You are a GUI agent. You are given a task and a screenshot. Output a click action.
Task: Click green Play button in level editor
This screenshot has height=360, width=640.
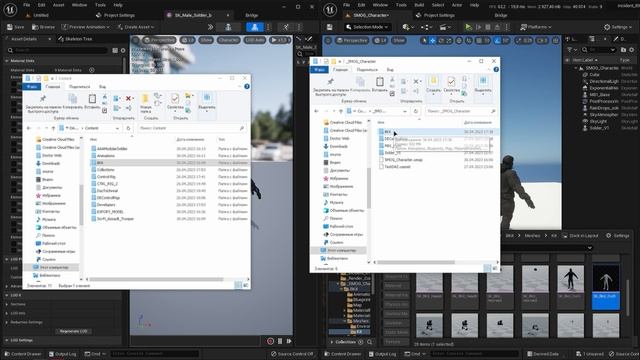(x=468, y=27)
